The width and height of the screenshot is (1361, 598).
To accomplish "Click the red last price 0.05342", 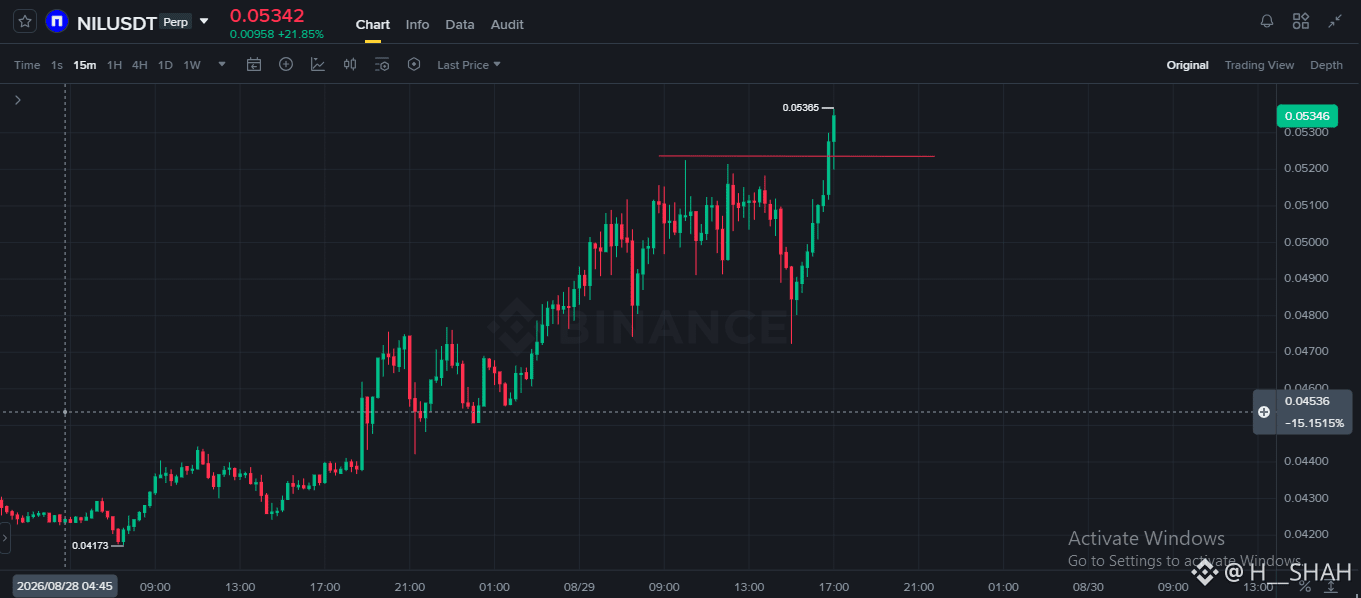I will click(267, 15).
